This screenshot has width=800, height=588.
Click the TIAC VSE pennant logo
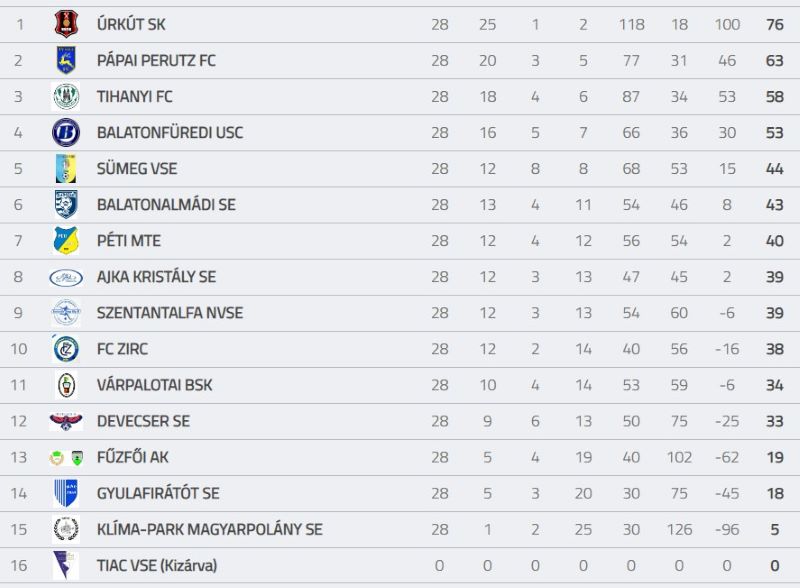click(x=65, y=565)
